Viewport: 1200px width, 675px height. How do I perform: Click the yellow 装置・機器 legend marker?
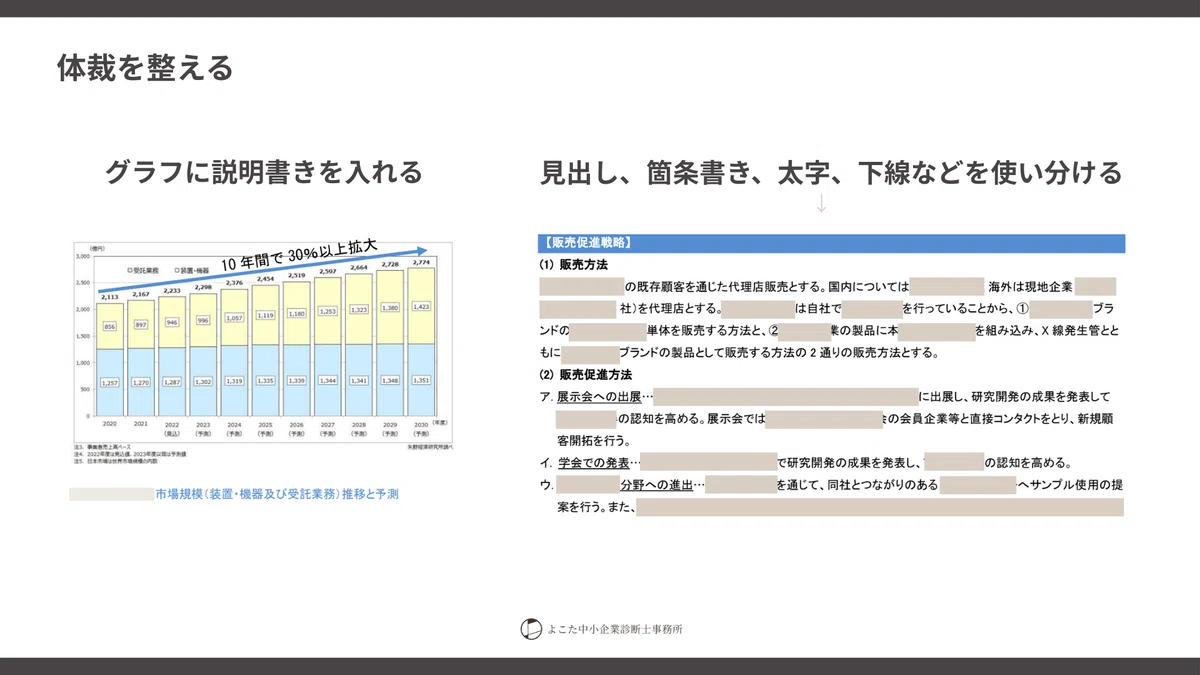(x=178, y=270)
